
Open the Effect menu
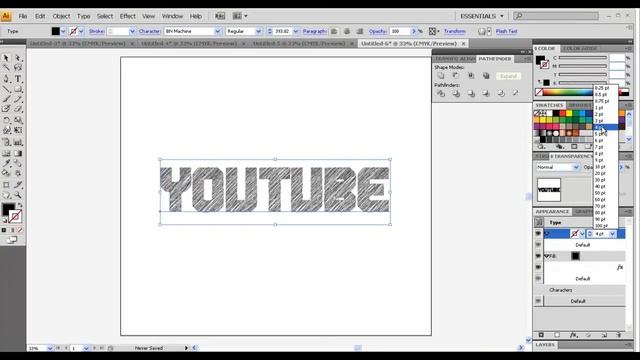127,16
